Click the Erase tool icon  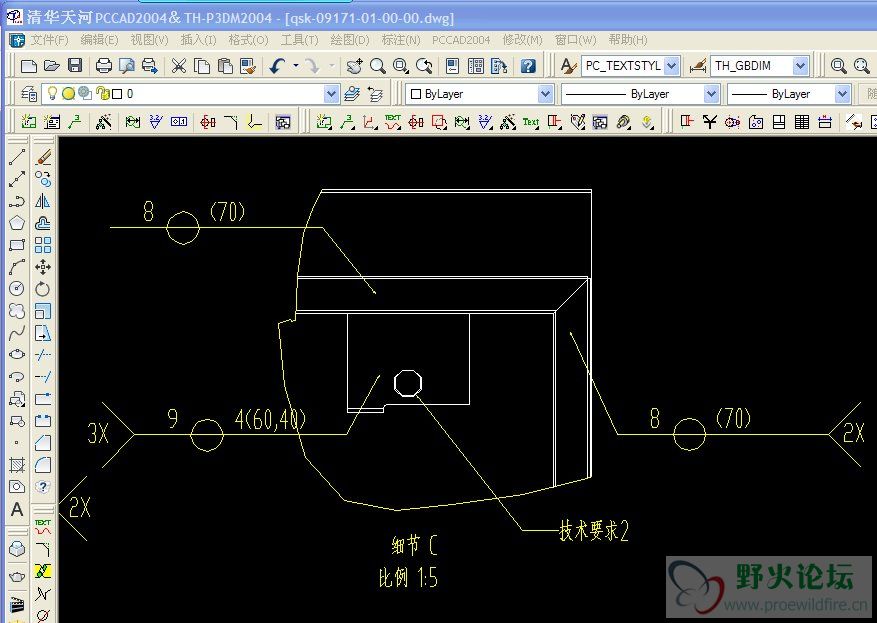(x=43, y=157)
